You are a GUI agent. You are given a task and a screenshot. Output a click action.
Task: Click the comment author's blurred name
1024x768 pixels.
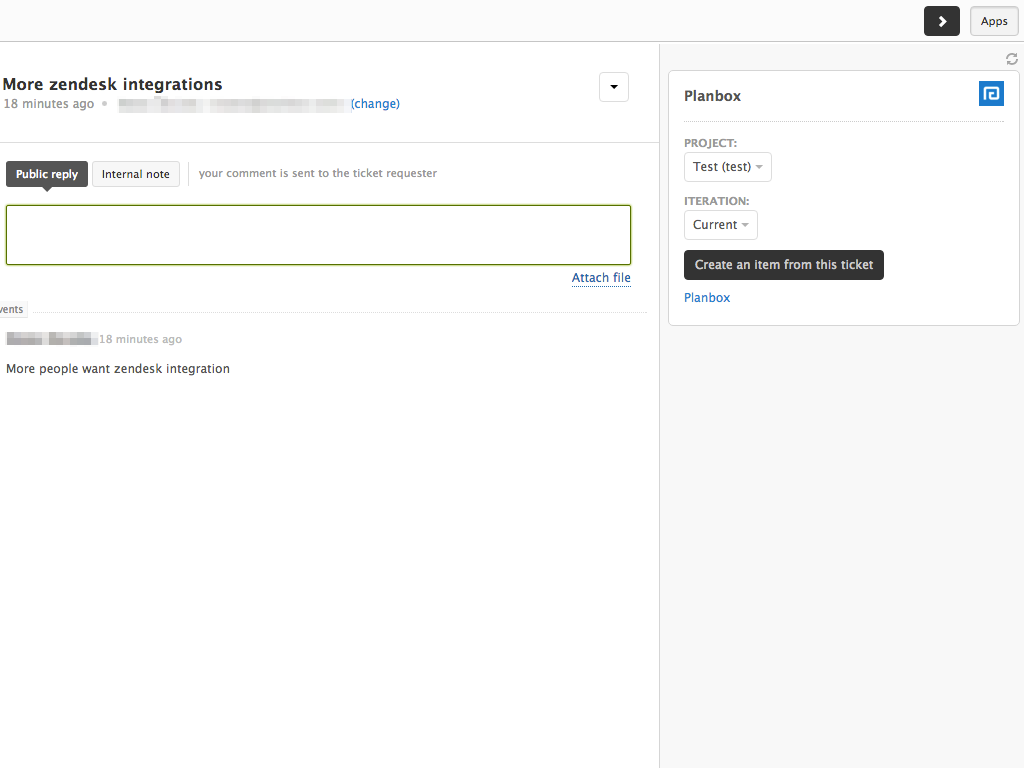coord(51,339)
